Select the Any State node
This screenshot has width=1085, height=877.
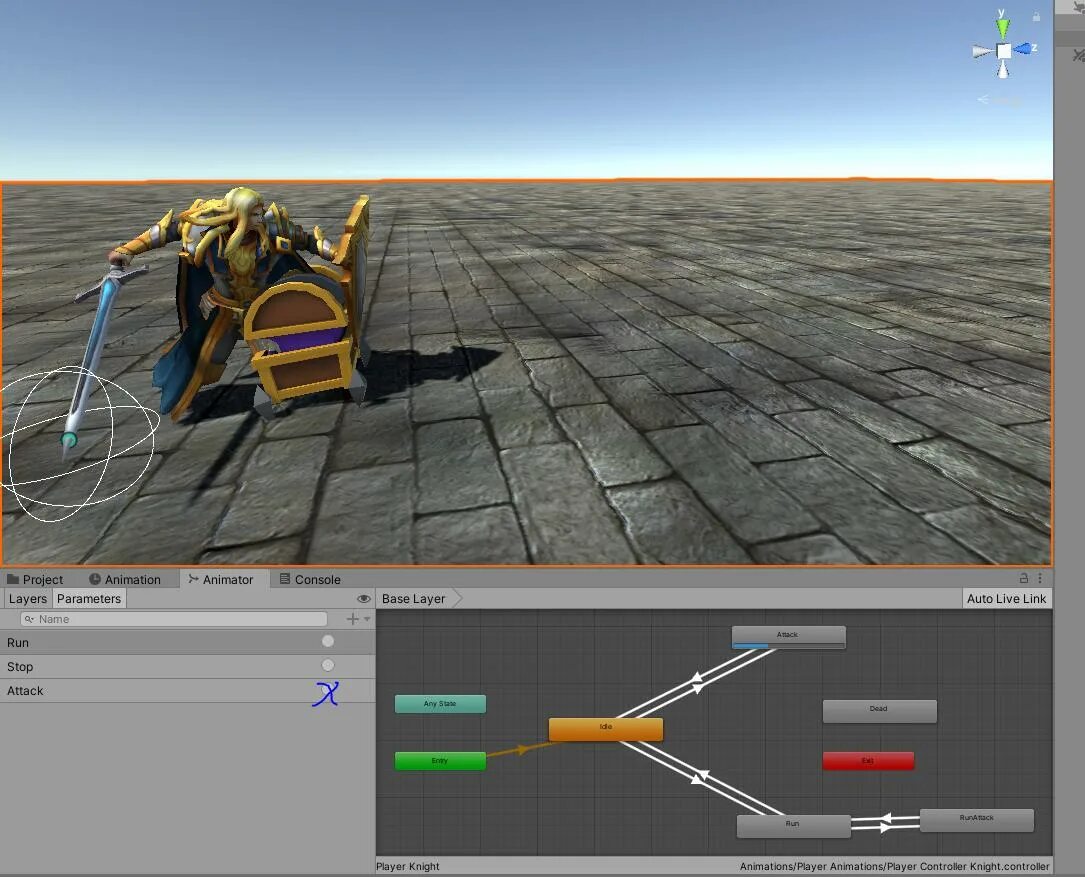point(440,704)
